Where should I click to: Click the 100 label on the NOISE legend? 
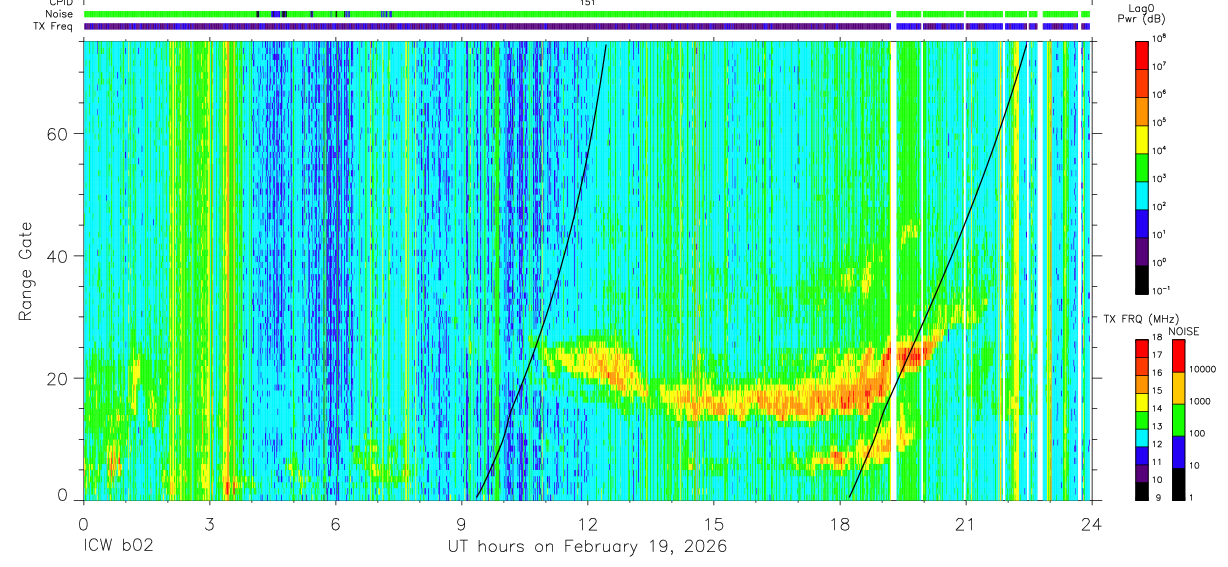coord(1197,433)
